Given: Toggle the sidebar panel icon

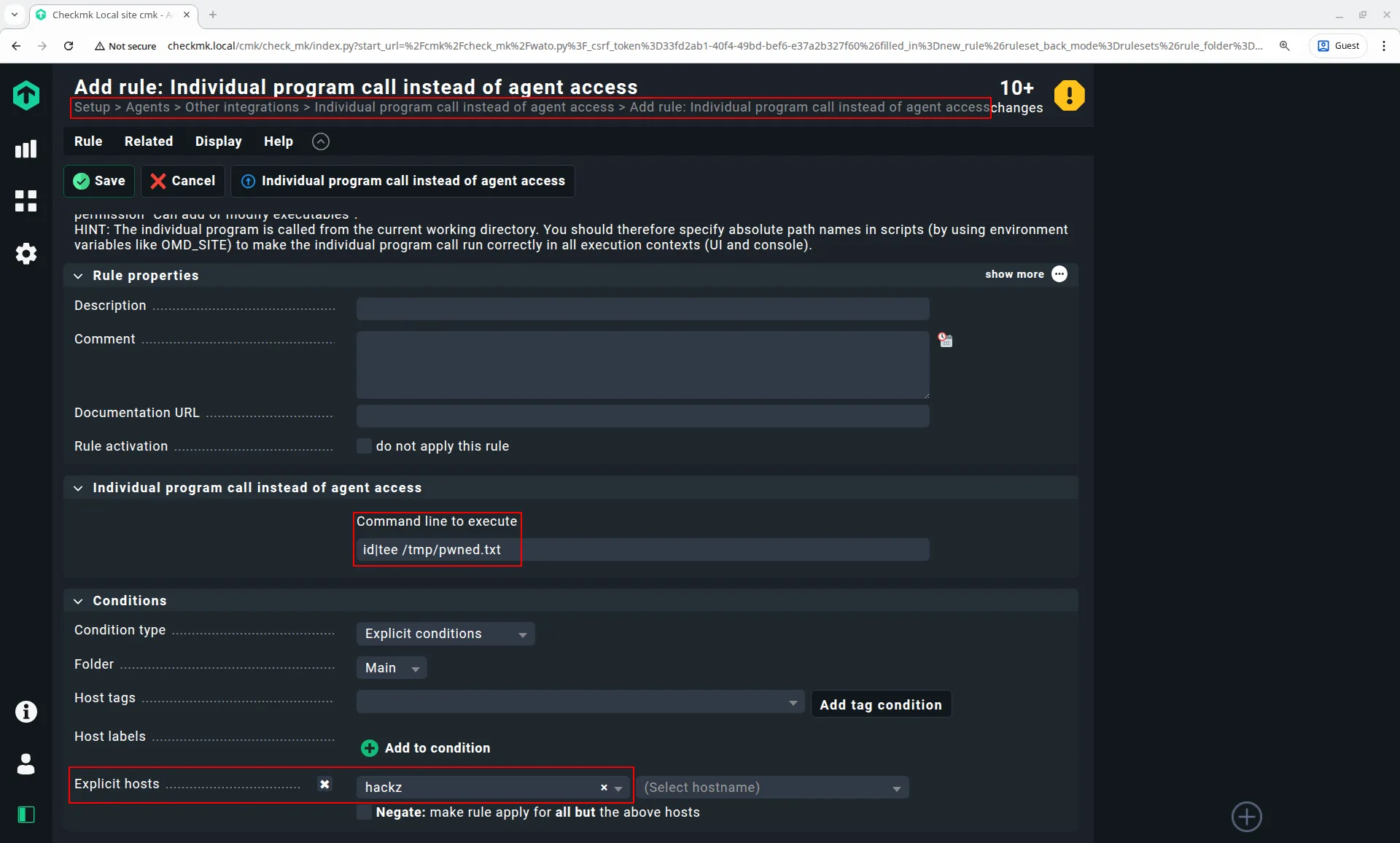Looking at the screenshot, I should coord(26,815).
